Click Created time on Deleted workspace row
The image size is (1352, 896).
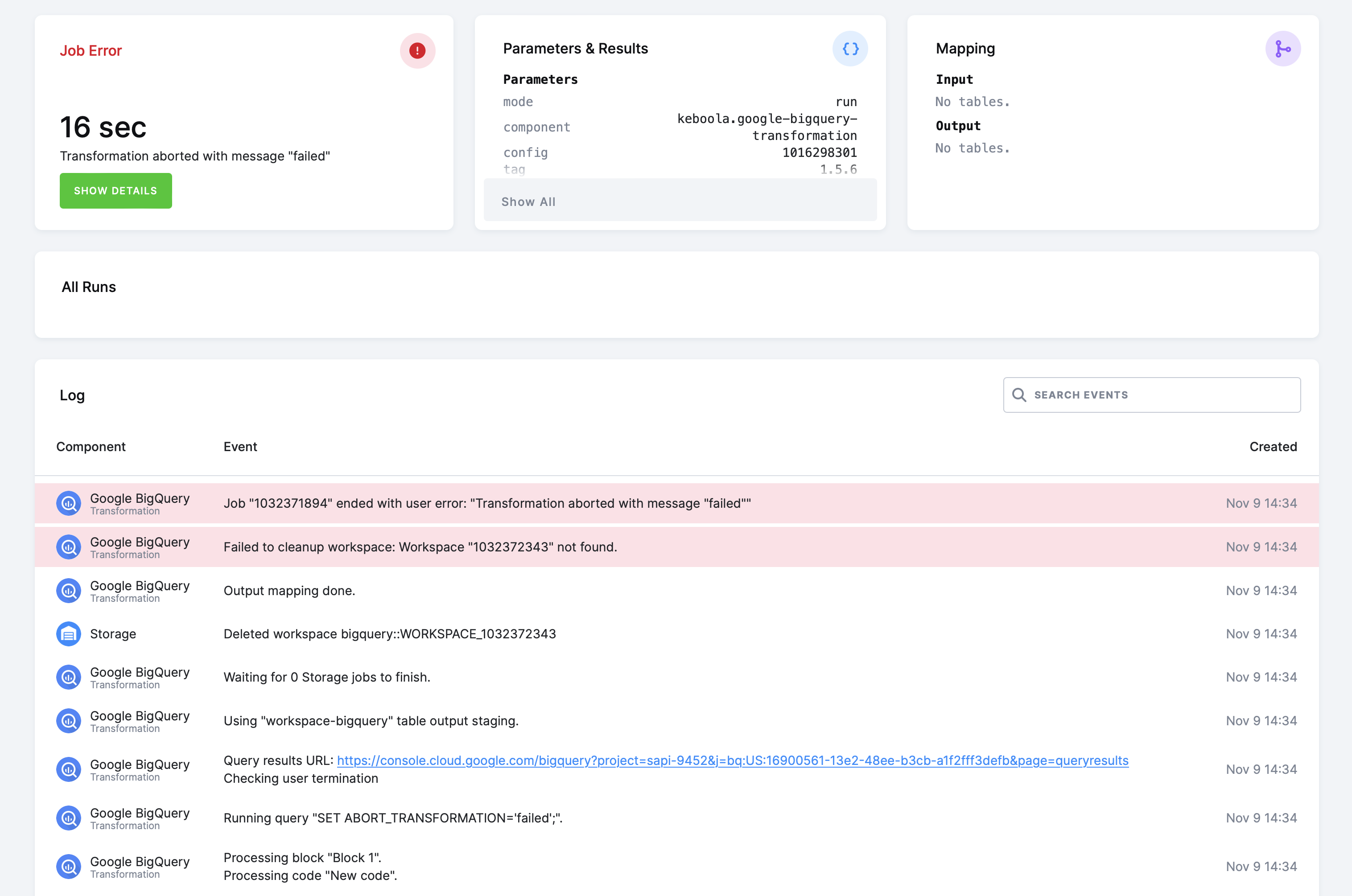(1261, 634)
